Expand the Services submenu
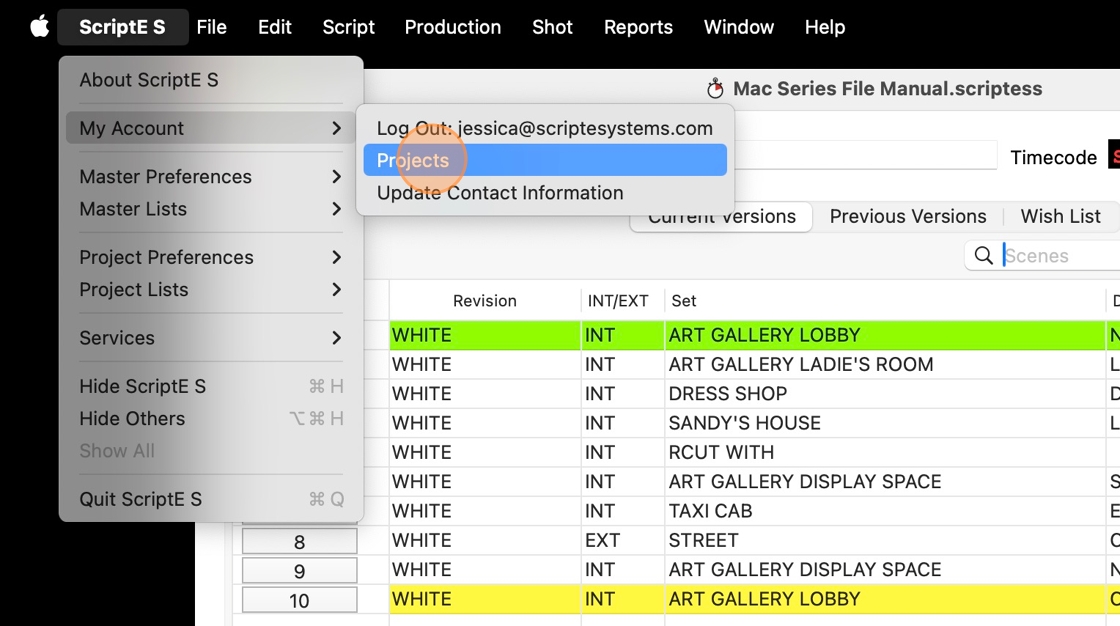This screenshot has height=626, width=1120. (211, 338)
